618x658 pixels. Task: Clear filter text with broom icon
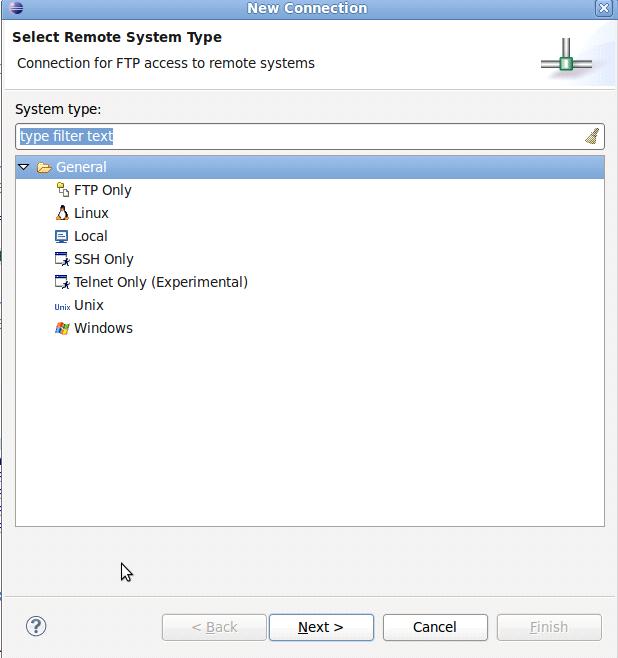[x=592, y=136]
